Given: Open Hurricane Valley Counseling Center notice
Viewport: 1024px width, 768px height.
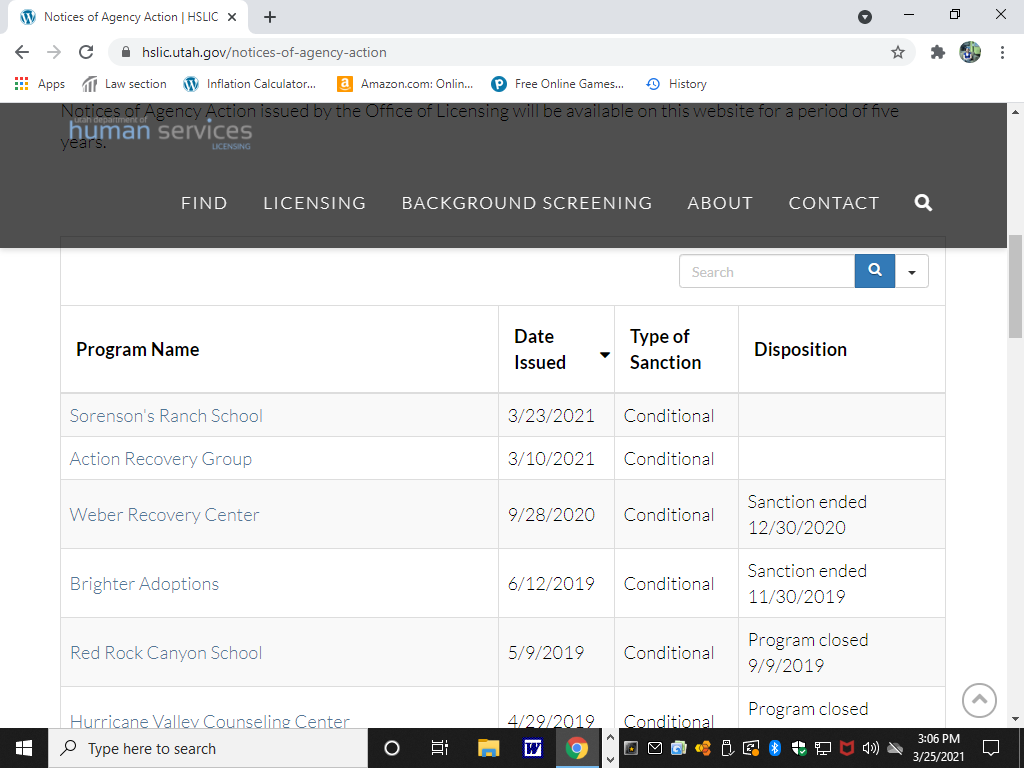Looking at the screenshot, I should [x=210, y=720].
